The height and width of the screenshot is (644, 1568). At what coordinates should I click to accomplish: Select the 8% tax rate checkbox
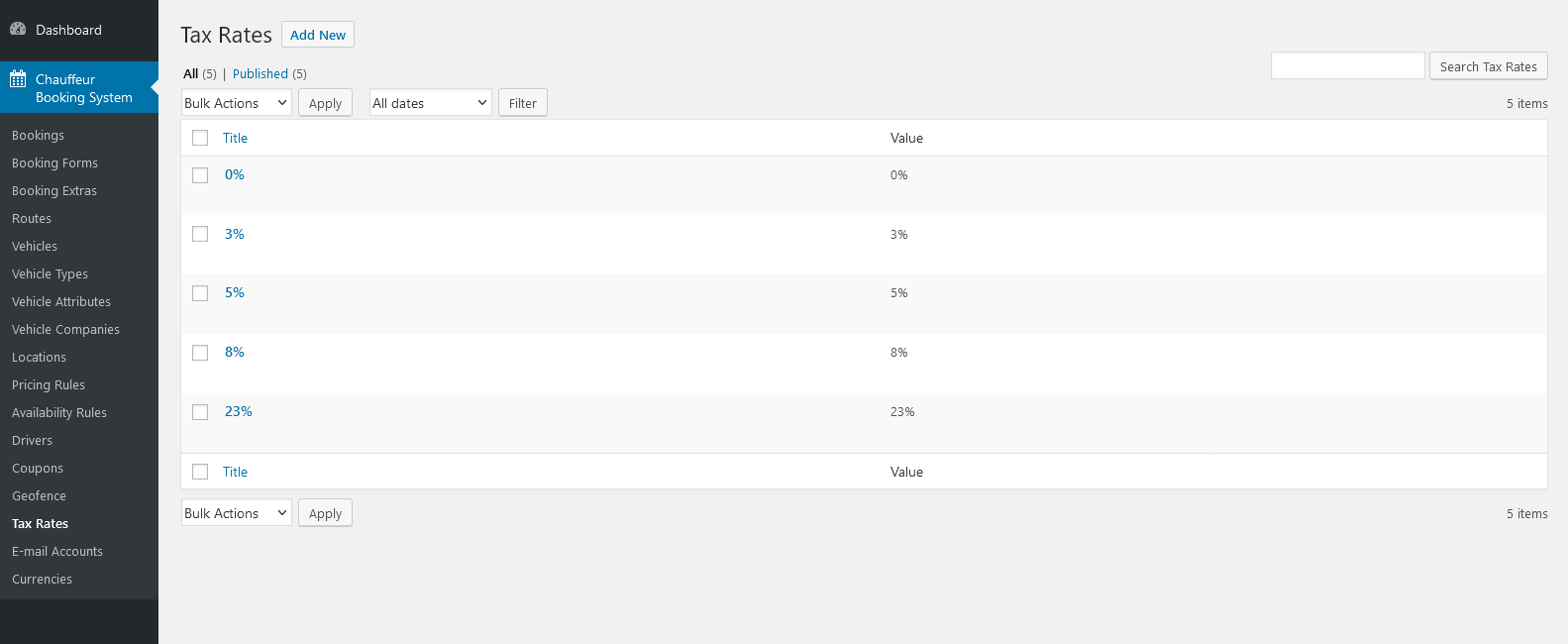point(200,353)
